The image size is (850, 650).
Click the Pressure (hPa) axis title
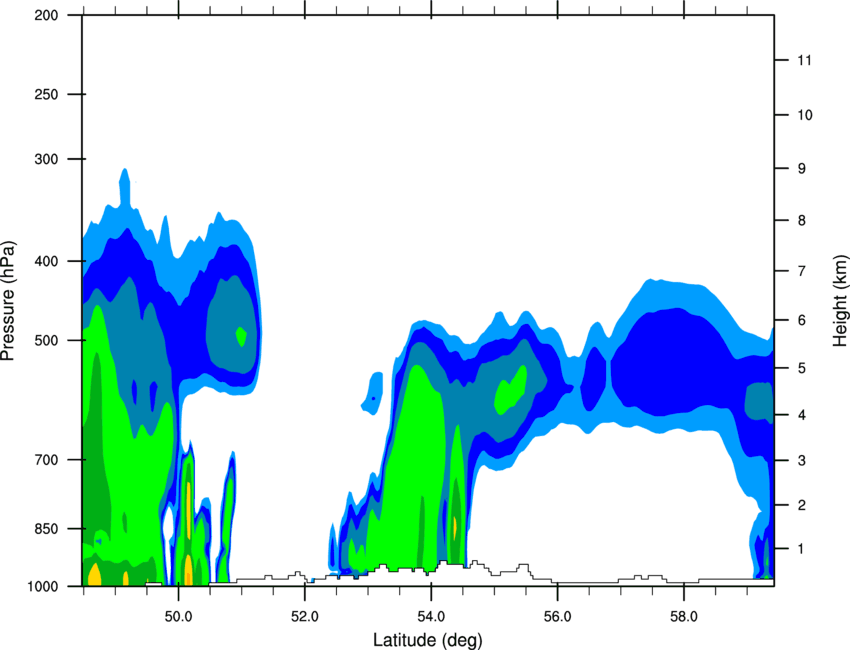click(x=8, y=301)
